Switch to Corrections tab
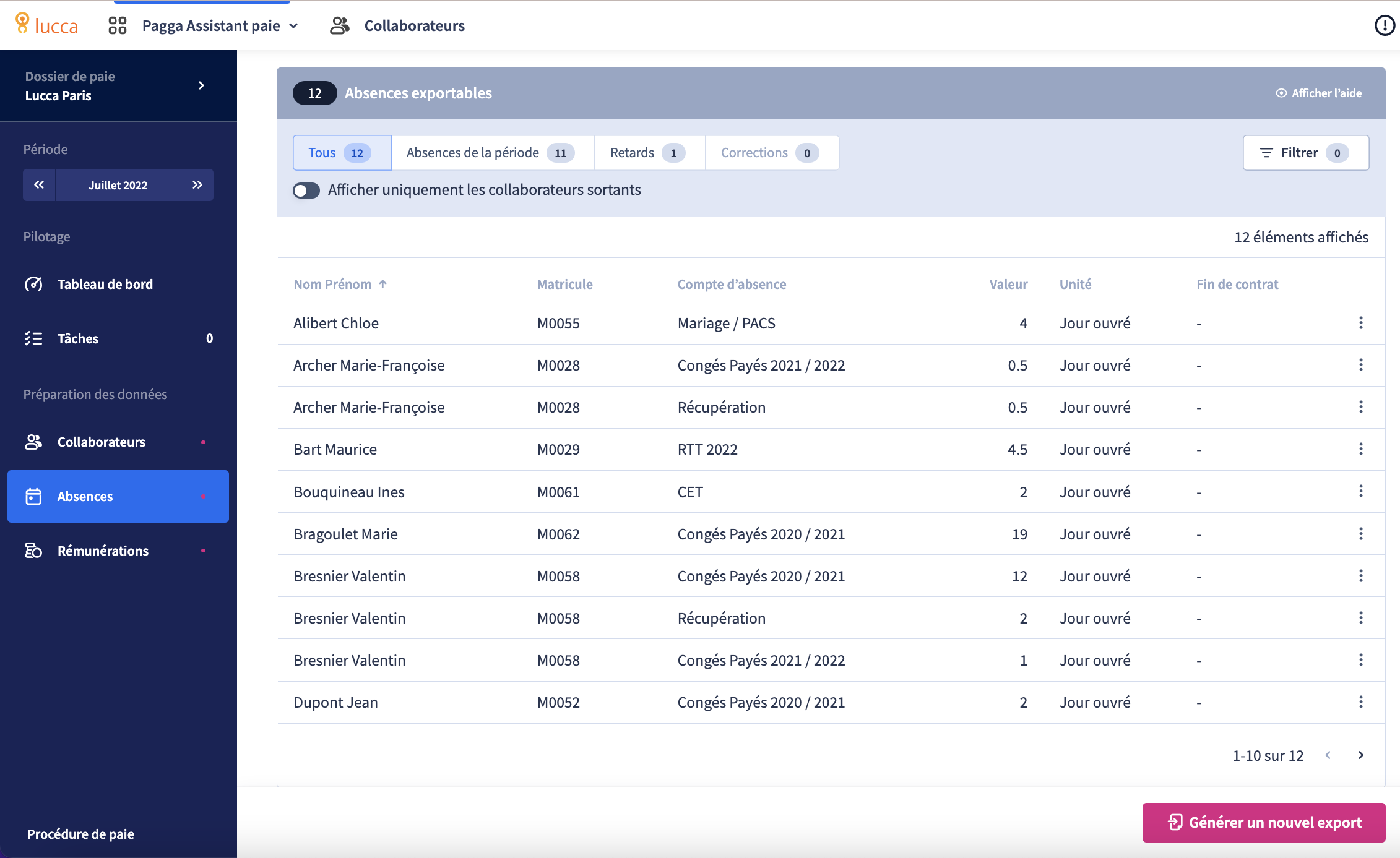The height and width of the screenshot is (858, 1400). click(772, 153)
